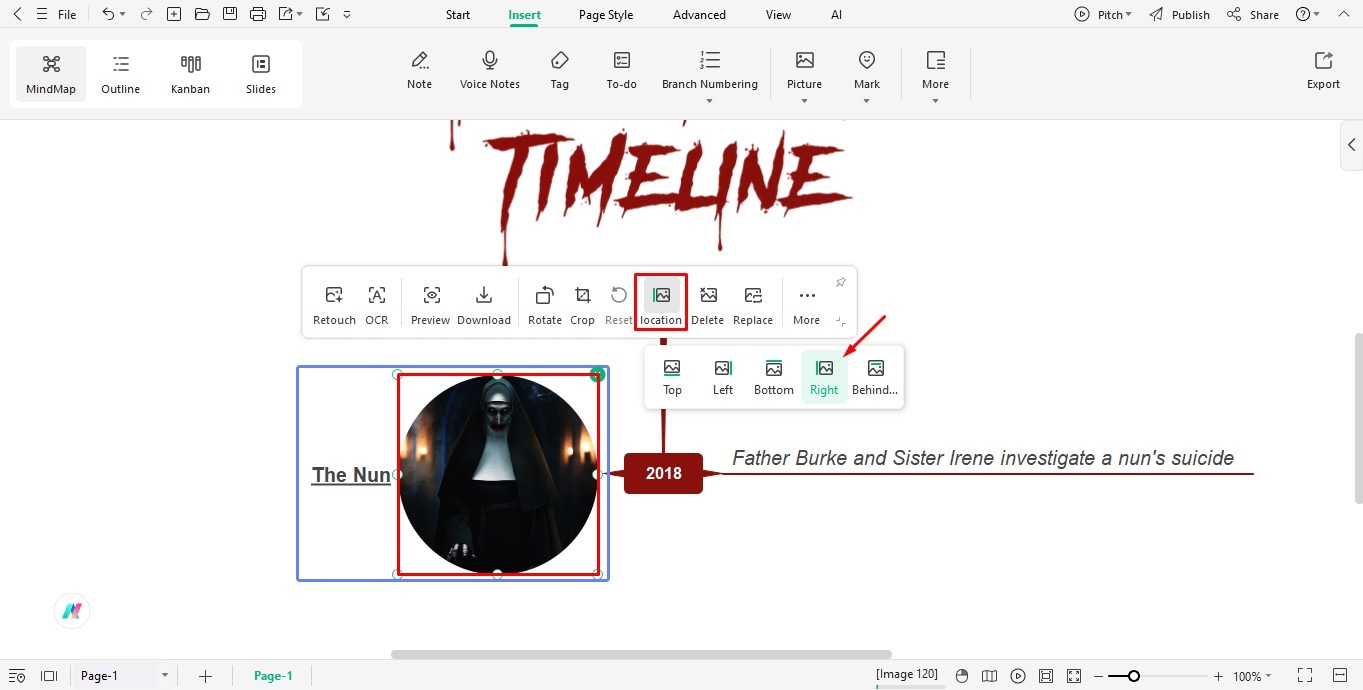Insert a Tag

560,71
